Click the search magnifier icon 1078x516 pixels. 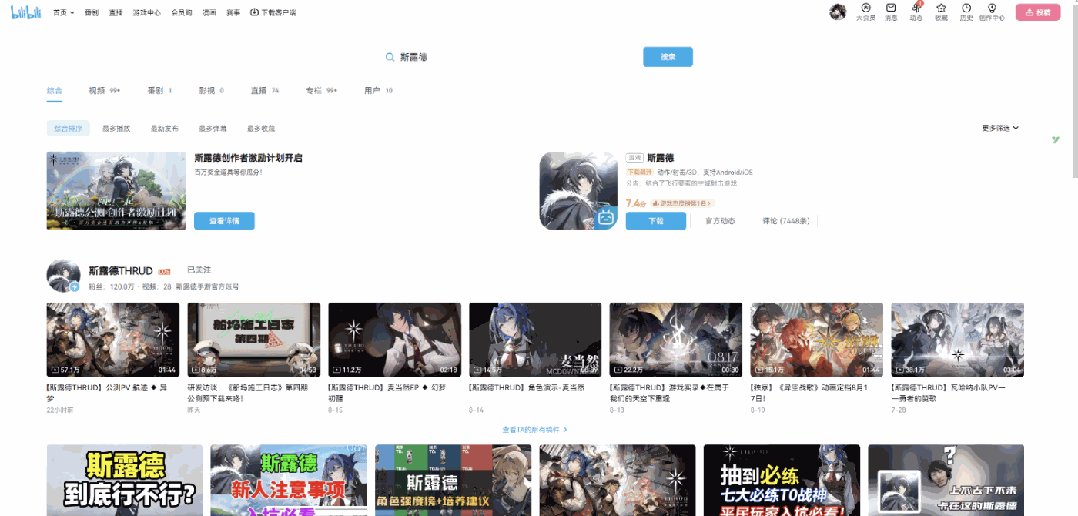coord(390,57)
